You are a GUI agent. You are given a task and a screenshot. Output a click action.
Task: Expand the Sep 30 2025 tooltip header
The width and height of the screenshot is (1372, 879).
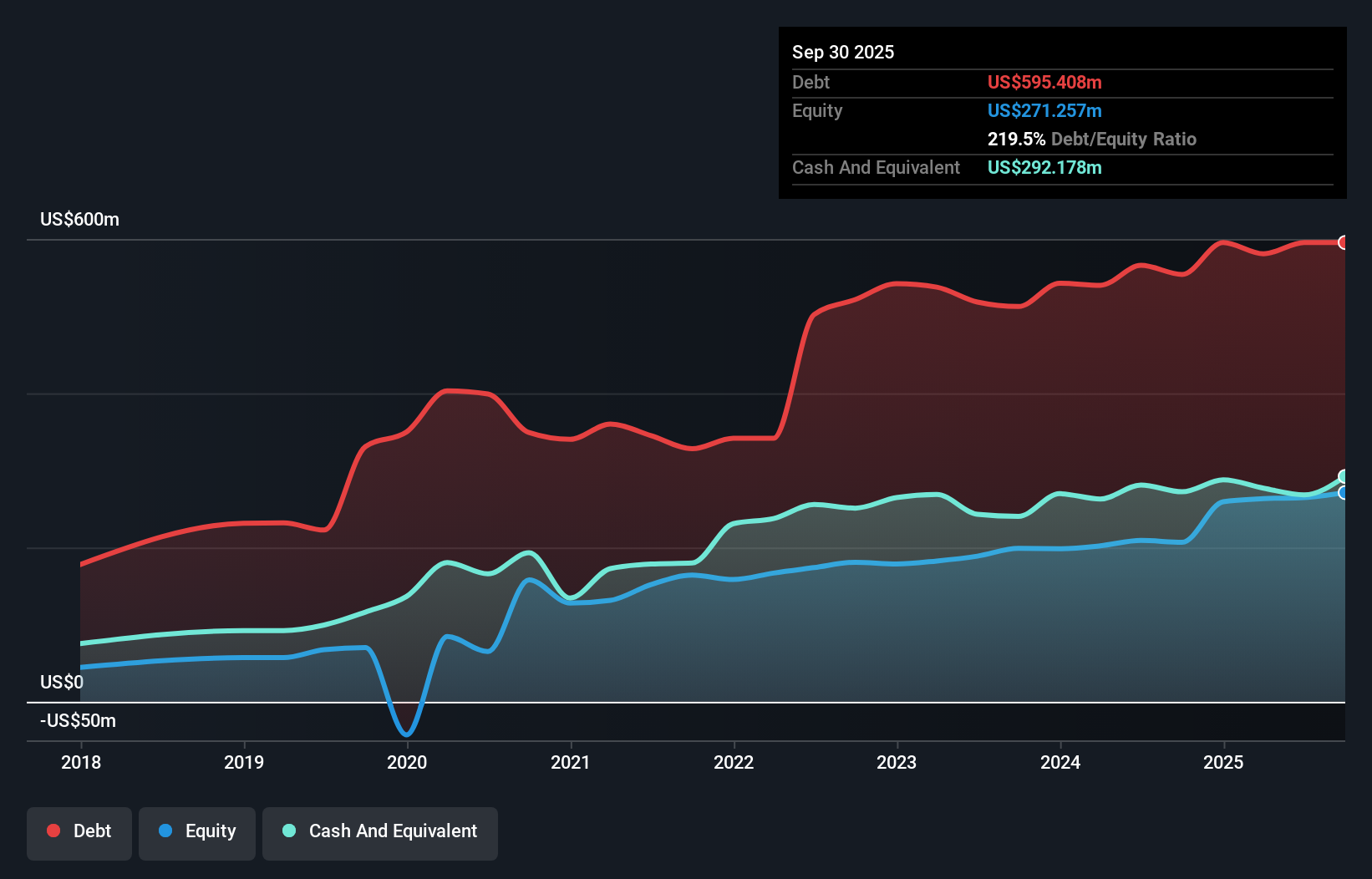[x=843, y=52]
